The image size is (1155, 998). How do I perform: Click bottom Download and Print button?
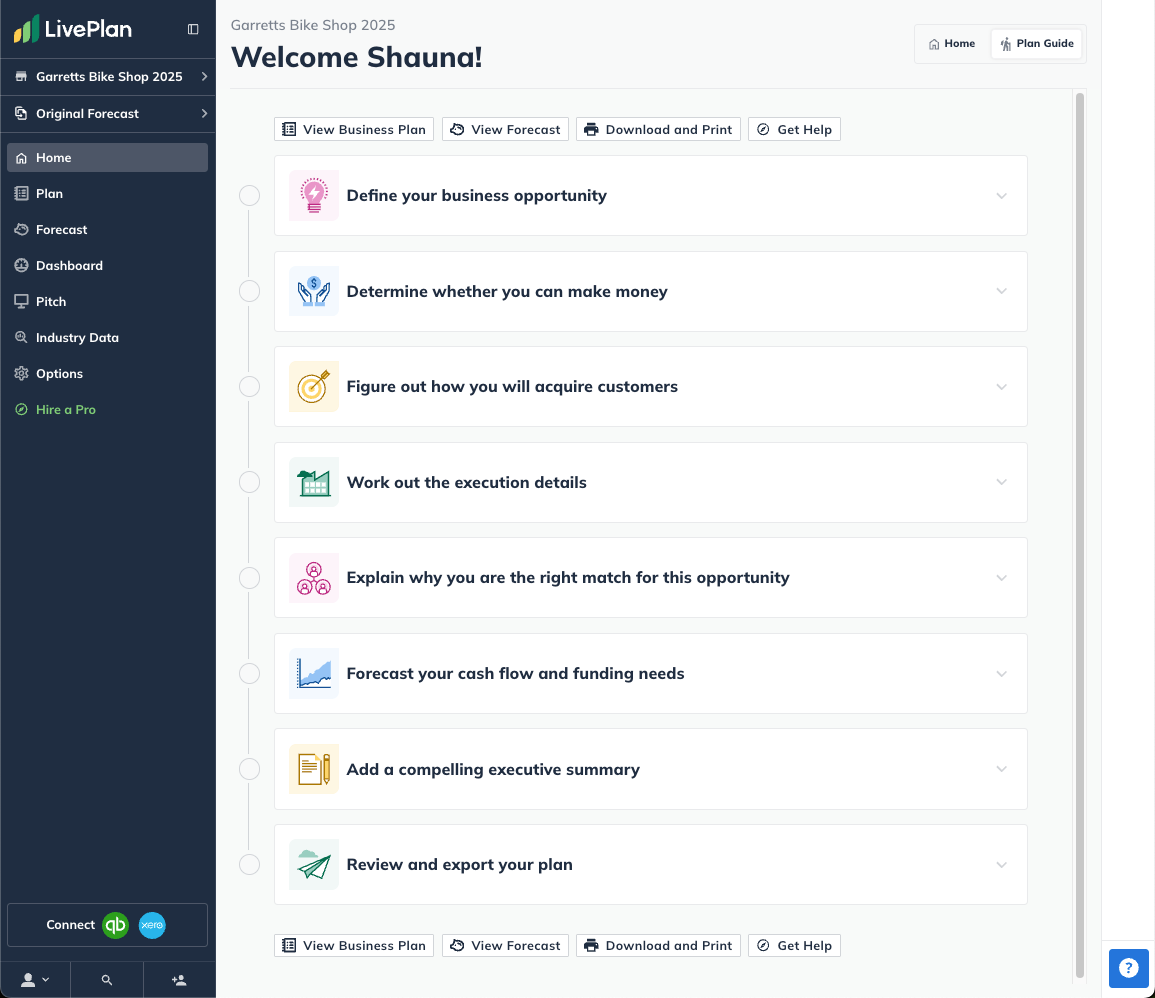tap(659, 946)
